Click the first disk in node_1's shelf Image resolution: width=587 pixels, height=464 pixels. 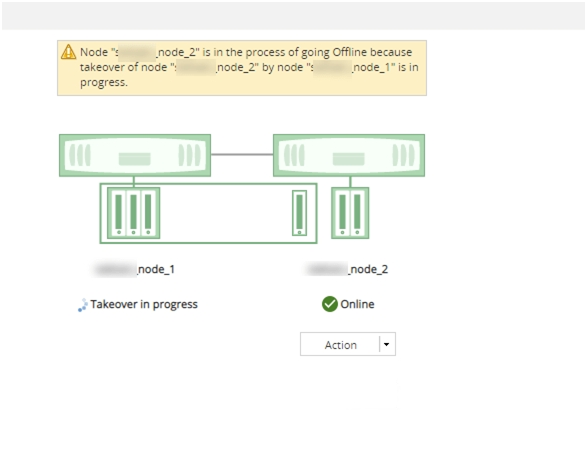(119, 213)
